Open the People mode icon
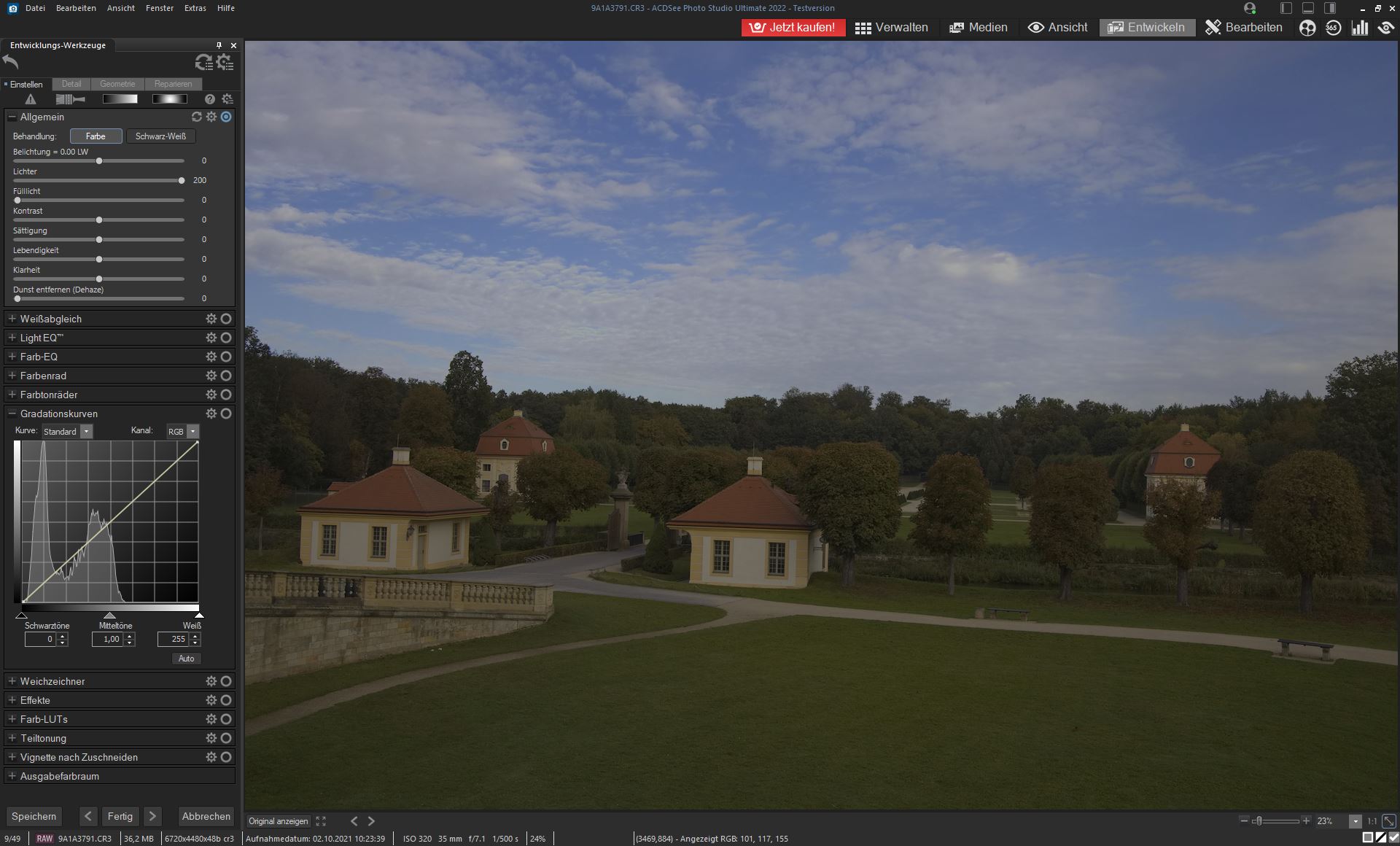 [x=1307, y=28]
